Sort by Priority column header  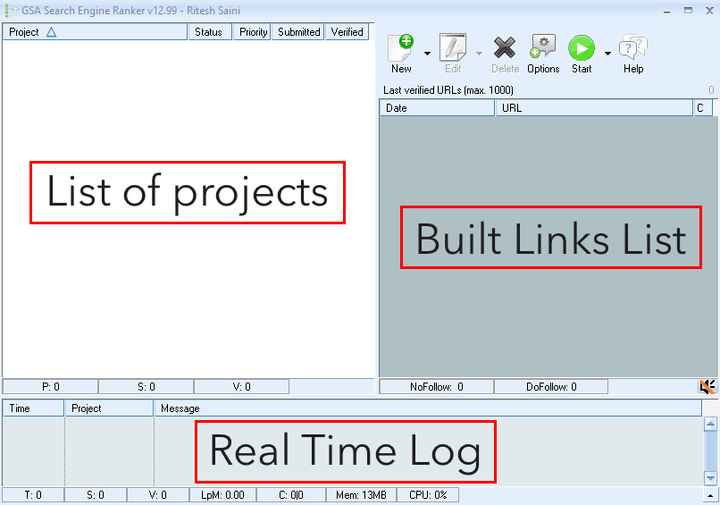[253, 32]
